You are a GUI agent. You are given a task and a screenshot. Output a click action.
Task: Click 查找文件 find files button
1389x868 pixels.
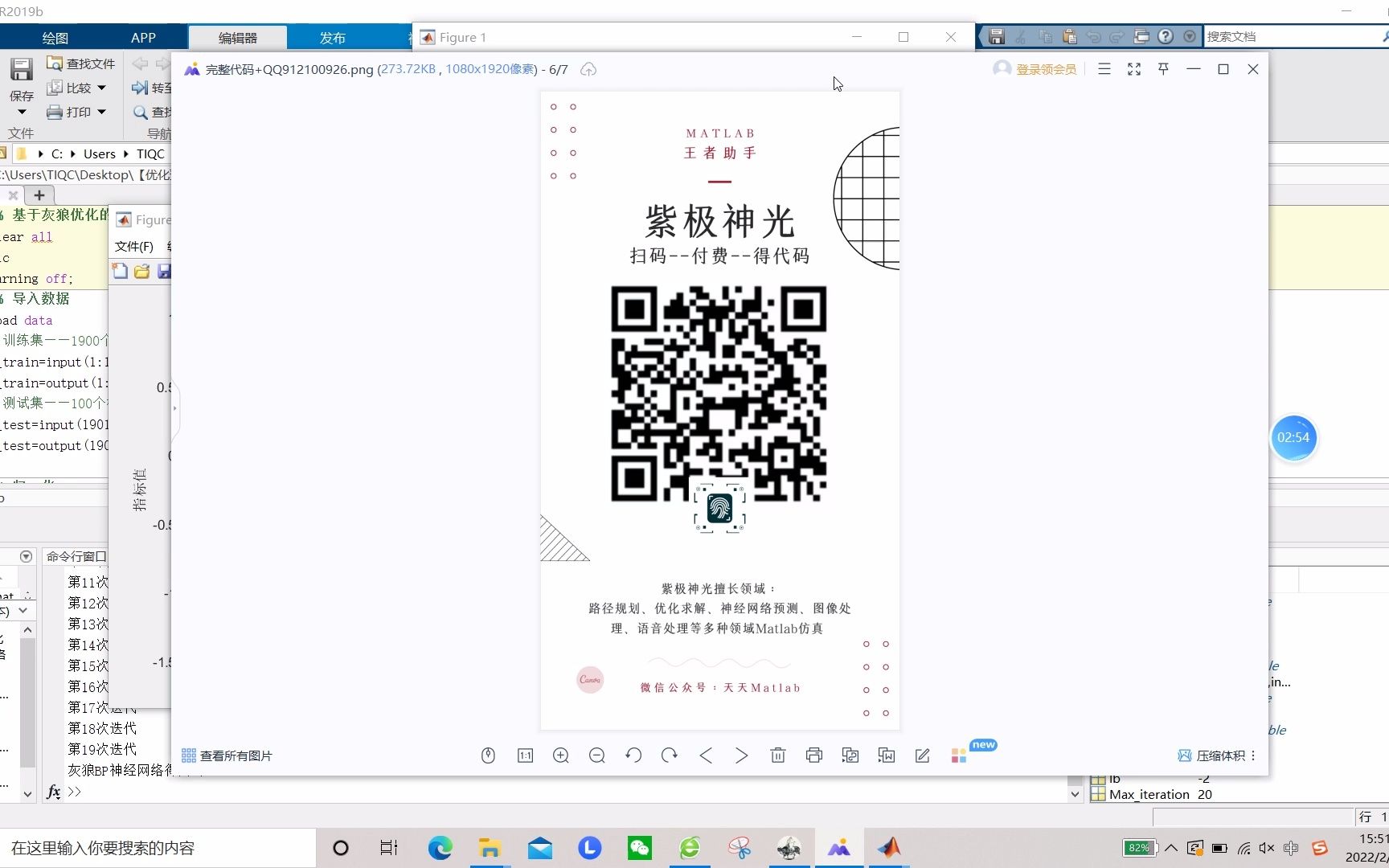(80, 63)
